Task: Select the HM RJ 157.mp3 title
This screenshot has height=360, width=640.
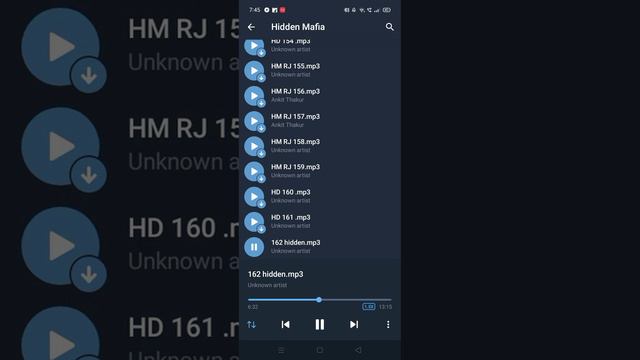Action: [296, 117]
